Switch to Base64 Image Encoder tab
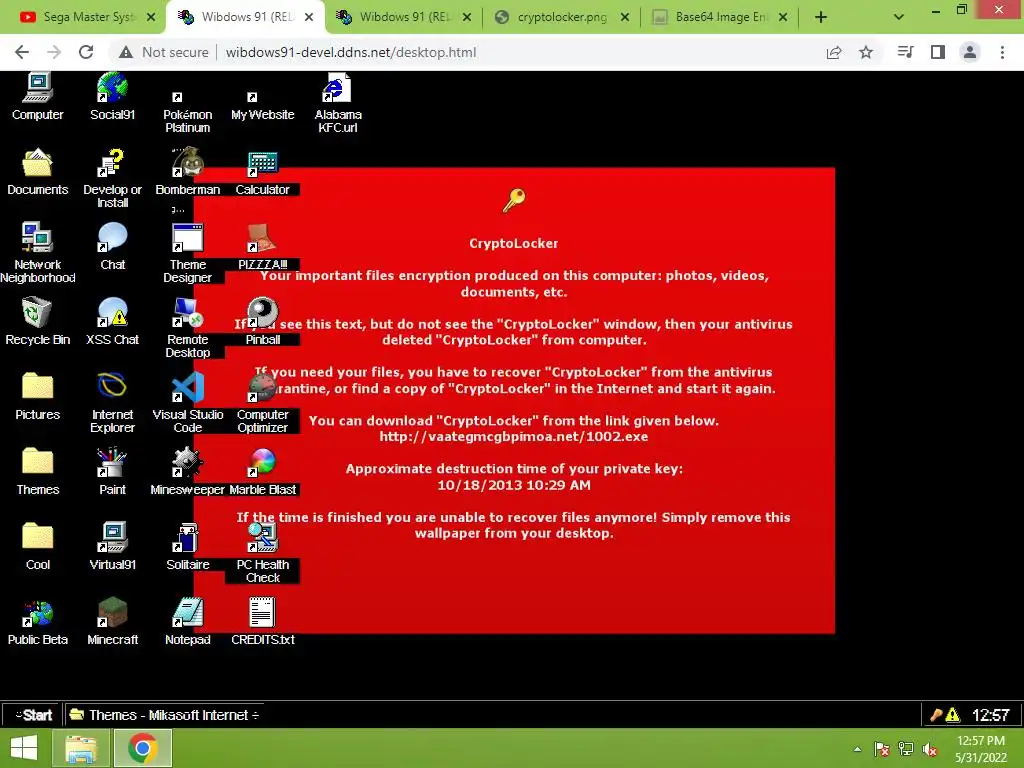Image resolution: width=1024 pixels, height=768 pixels. (x=720, y=17)
